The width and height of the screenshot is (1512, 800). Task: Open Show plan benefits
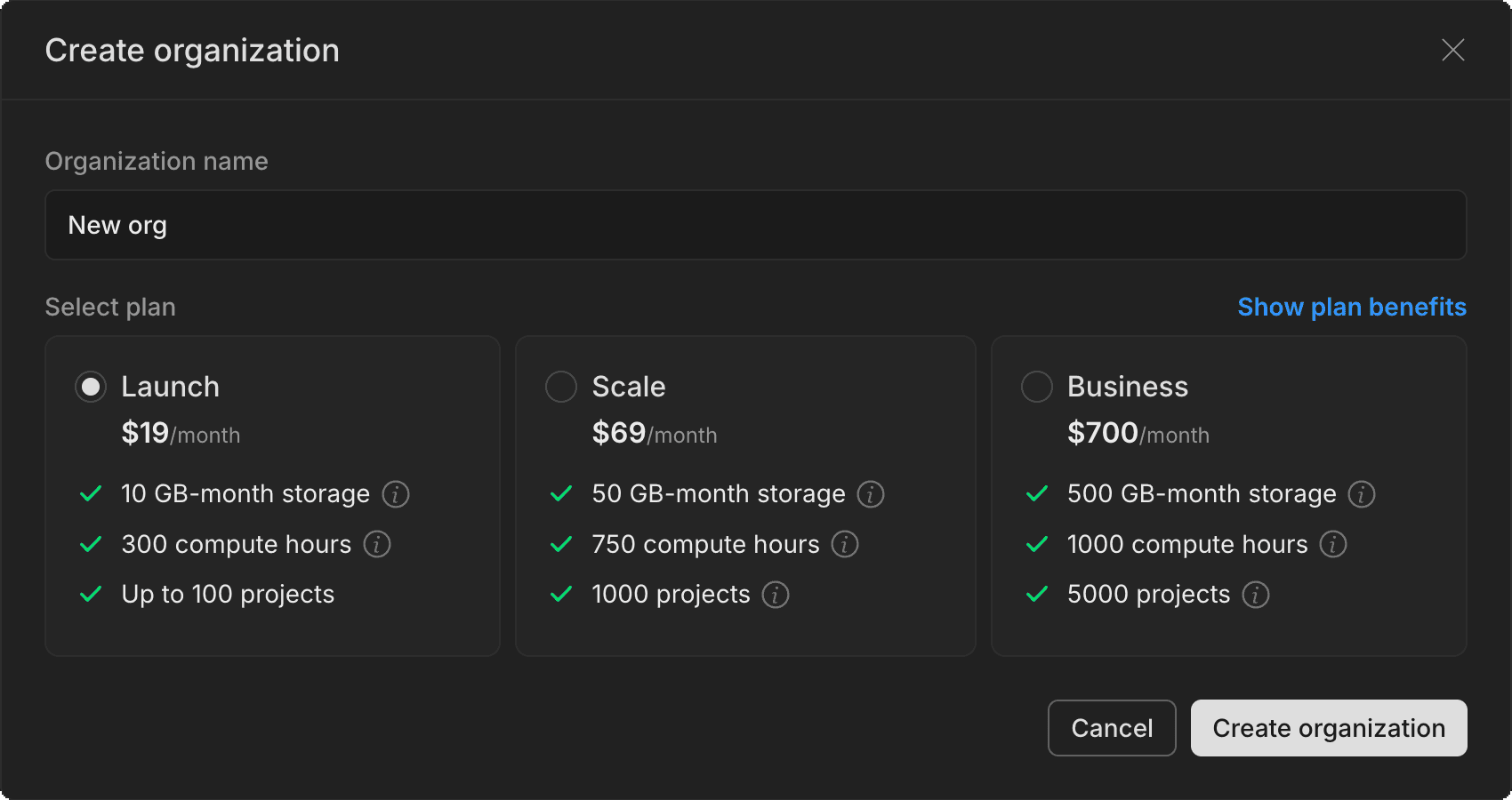[x=1351, y=307]
